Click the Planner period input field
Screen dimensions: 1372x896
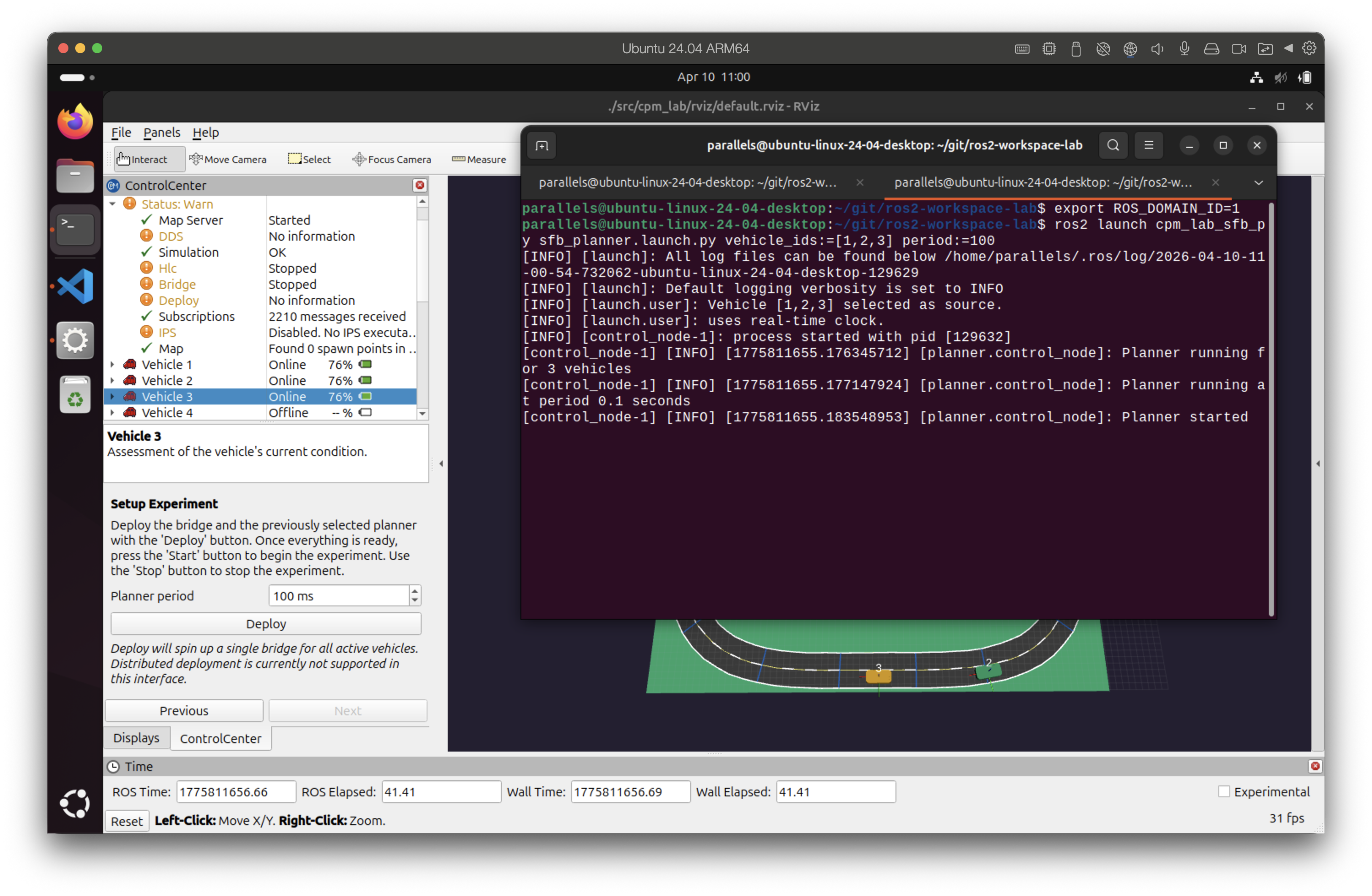coord(339,596)
